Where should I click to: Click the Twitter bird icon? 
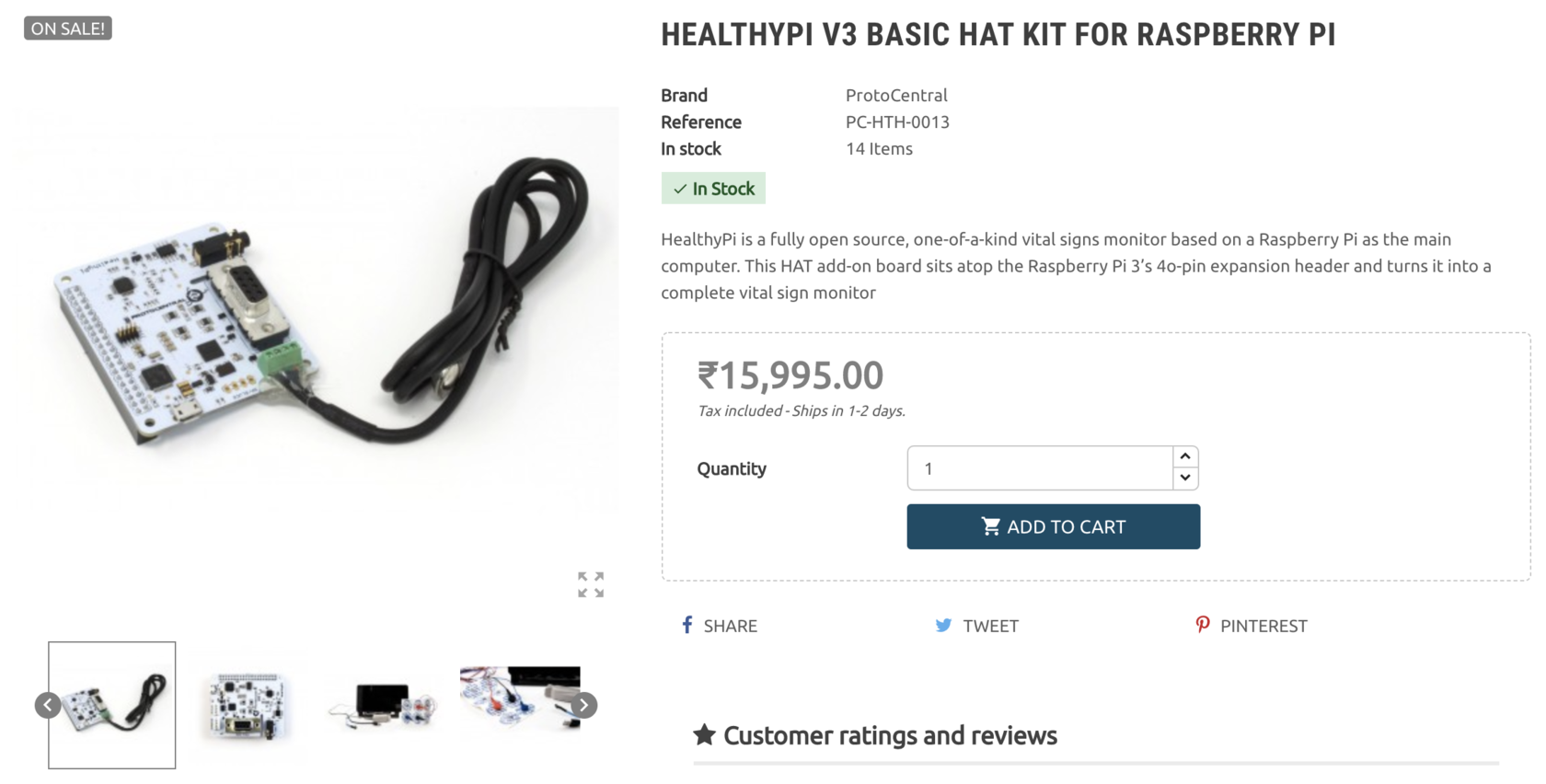coord(943,625)
